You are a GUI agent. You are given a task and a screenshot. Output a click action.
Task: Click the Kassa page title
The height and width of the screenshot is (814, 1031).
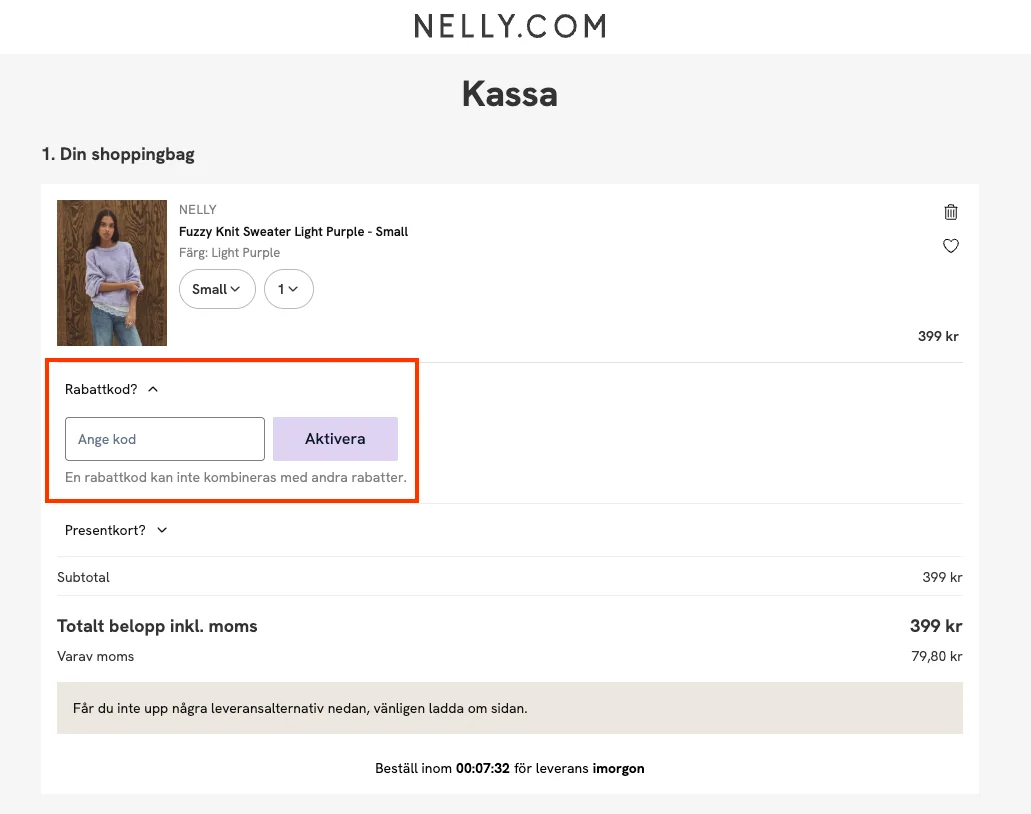click(x=509, y=93)
